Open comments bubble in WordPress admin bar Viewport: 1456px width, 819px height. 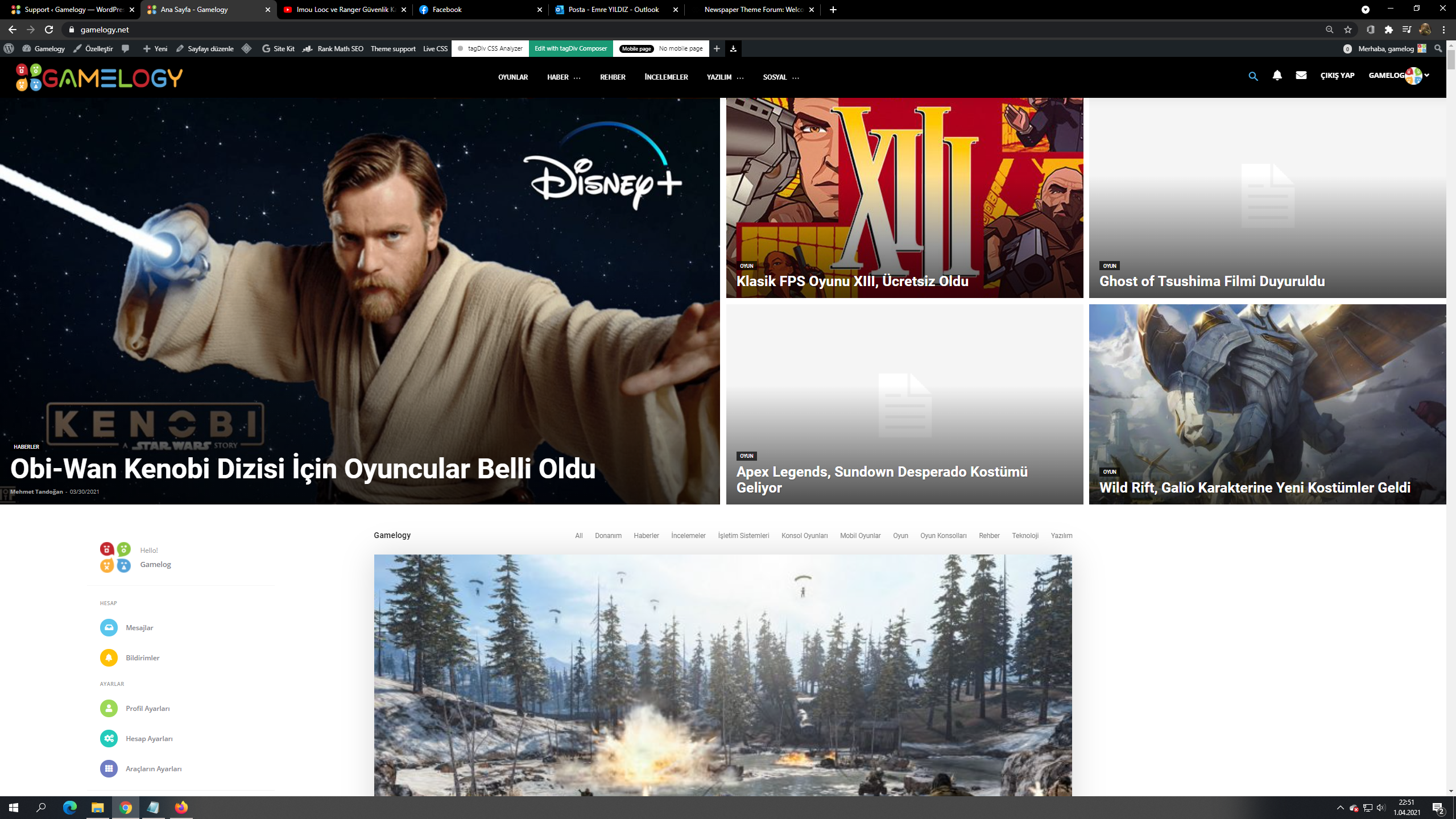126,49
